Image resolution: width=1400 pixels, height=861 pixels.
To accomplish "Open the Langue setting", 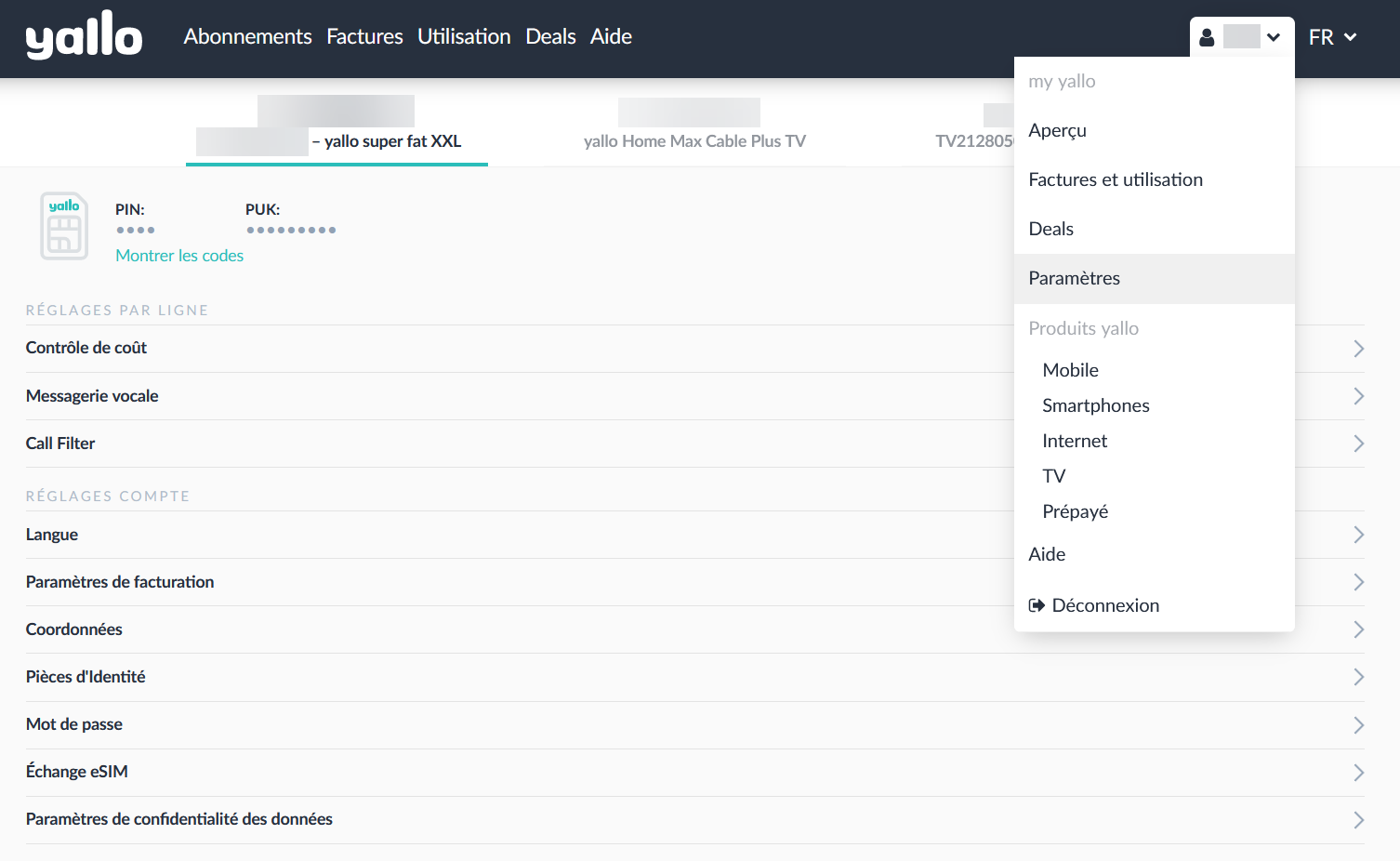I will pyautogui.click(x=695, y=535).
